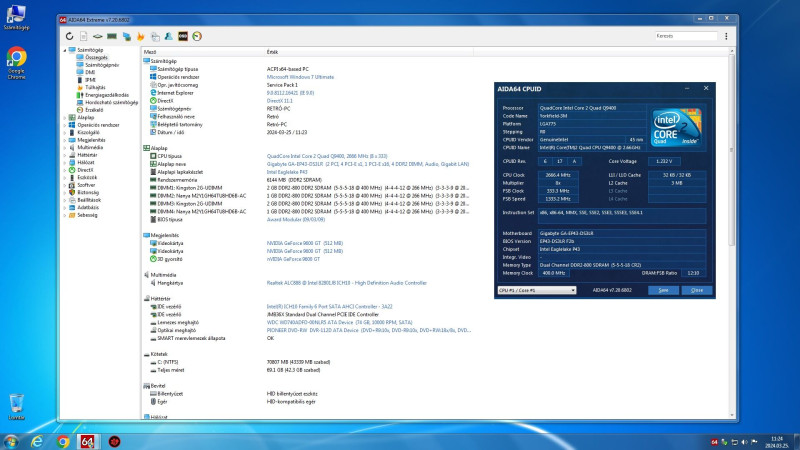Expand the Megjelenítés tree node

click(66, 139)
